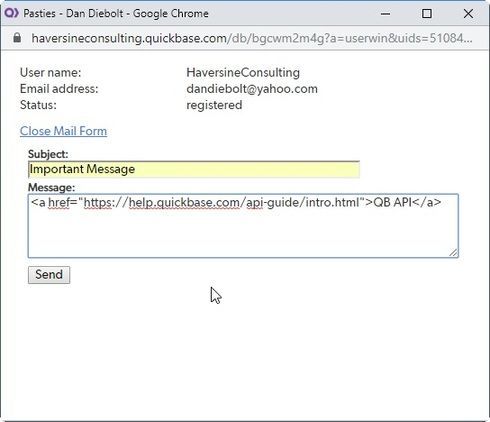This screenshot has width=490, height=422.
Task: Click the help.quickbase.com URL inside message
Action: click(221, 202)
